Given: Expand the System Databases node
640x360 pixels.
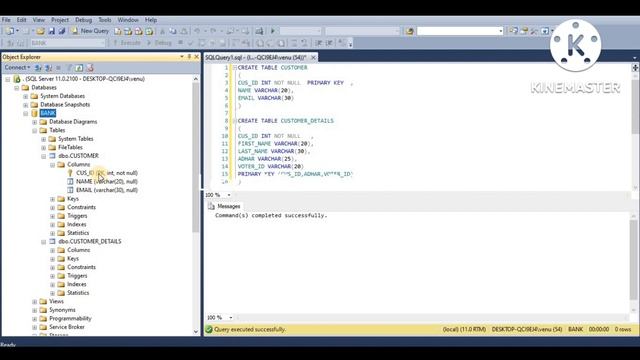Looking at the screenshot, I should [26, 96].
